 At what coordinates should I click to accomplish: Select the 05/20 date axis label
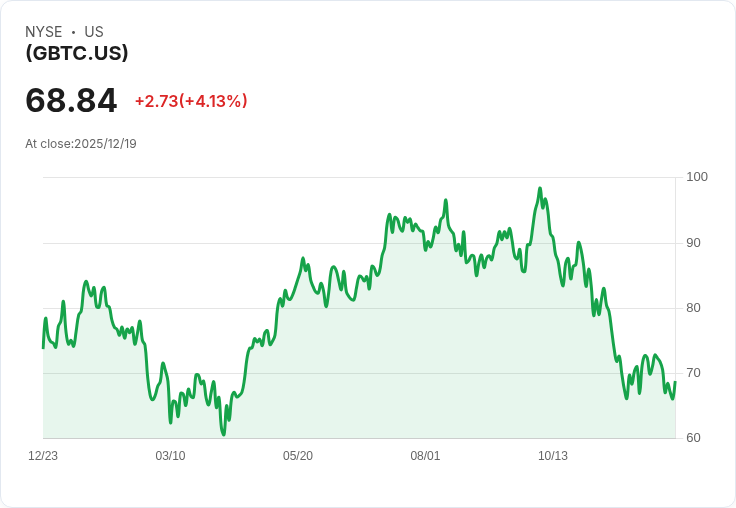click(x=298, y=456)
